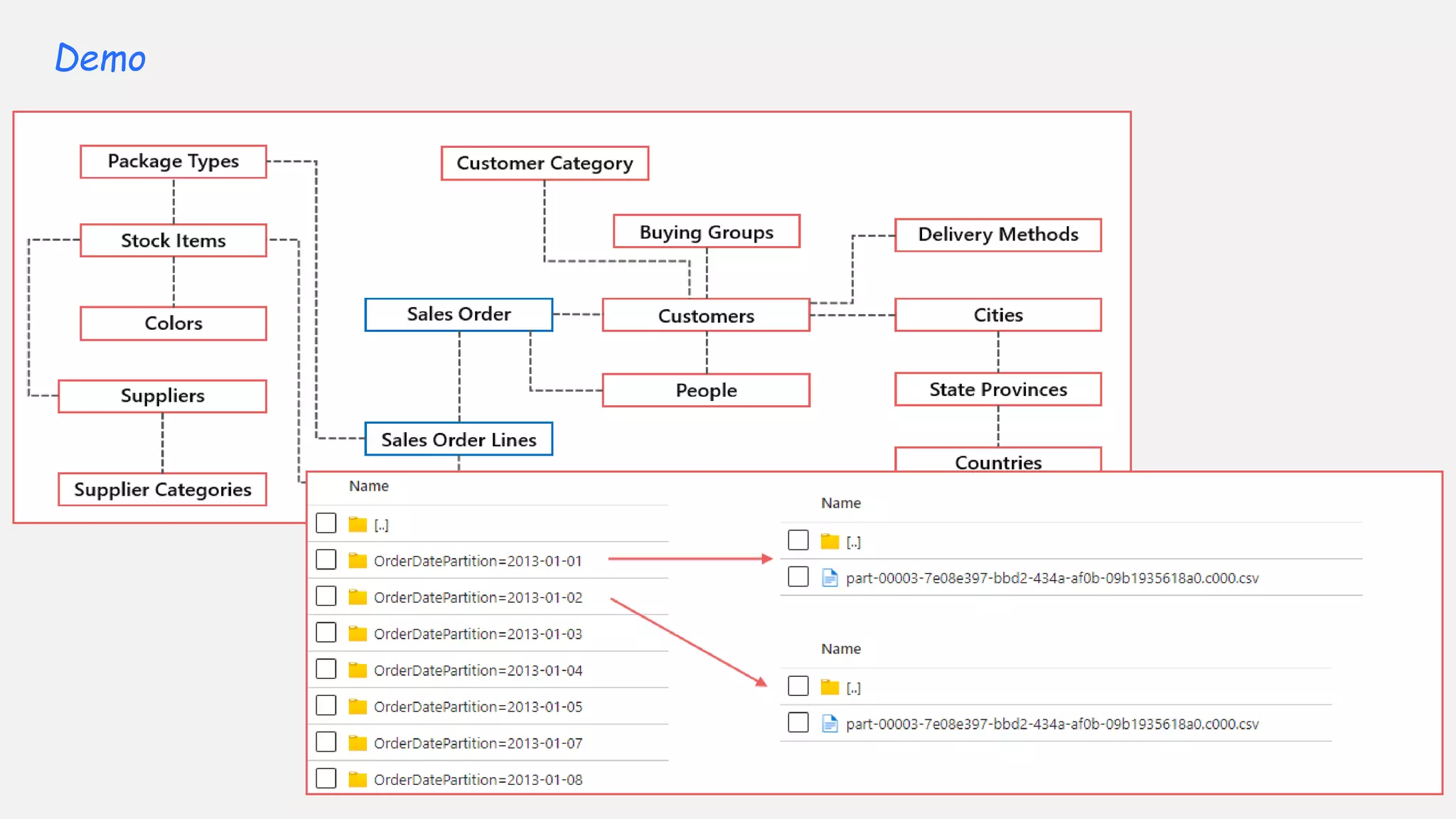Click folder icon for OrderDatePartition=2013-01-08
1456x819 pixels.
[x=358, y=780]
